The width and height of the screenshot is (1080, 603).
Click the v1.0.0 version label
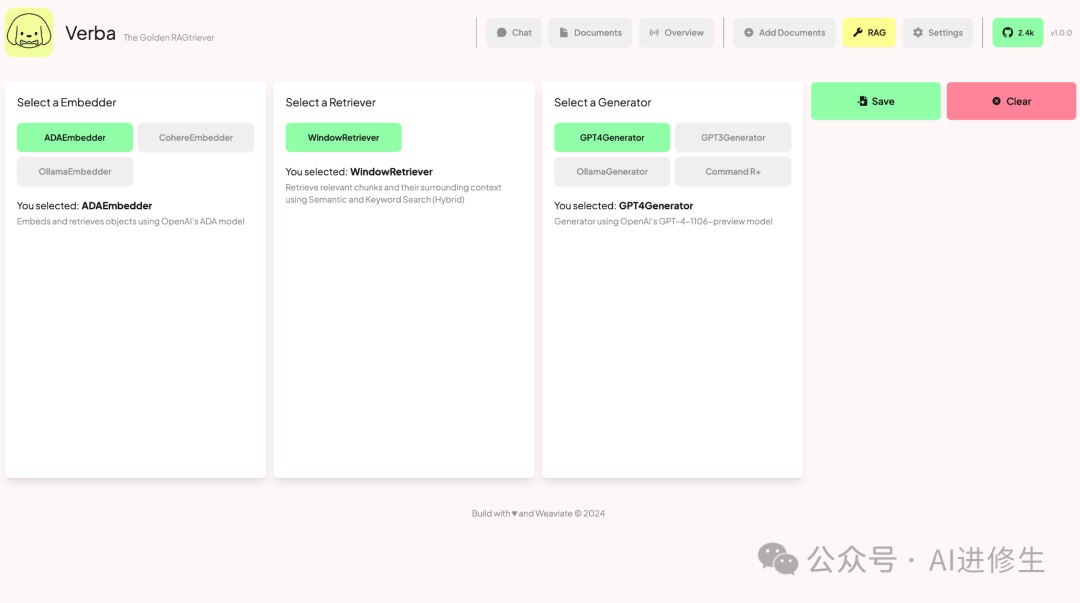click(1061, 32)
